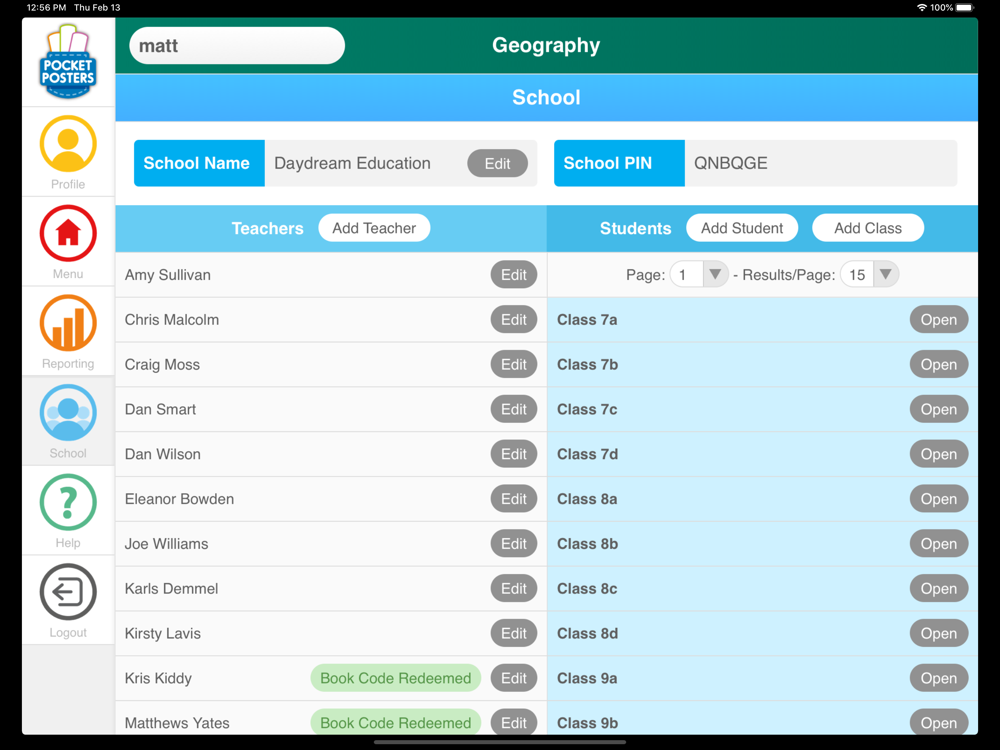Tap the clock showing 12:56 PM
This screenshot has height=750, width=1000.
tap(47, 8)
